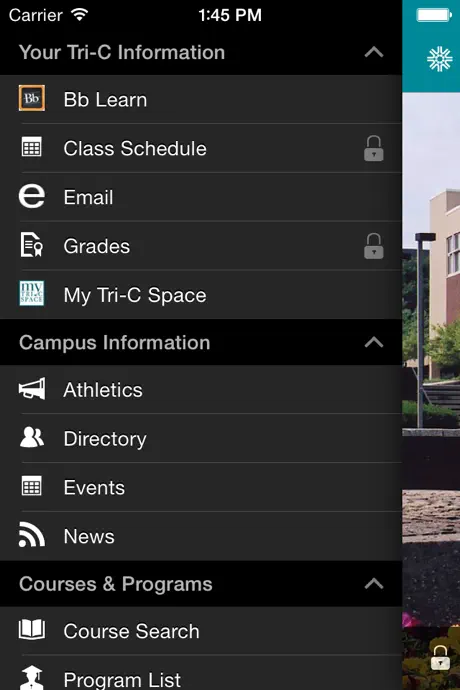Viewport: 460px width, 690px height.
Task: Tap the Email 'e' icon
Action: pyautogui.click(x=32, y=196)
